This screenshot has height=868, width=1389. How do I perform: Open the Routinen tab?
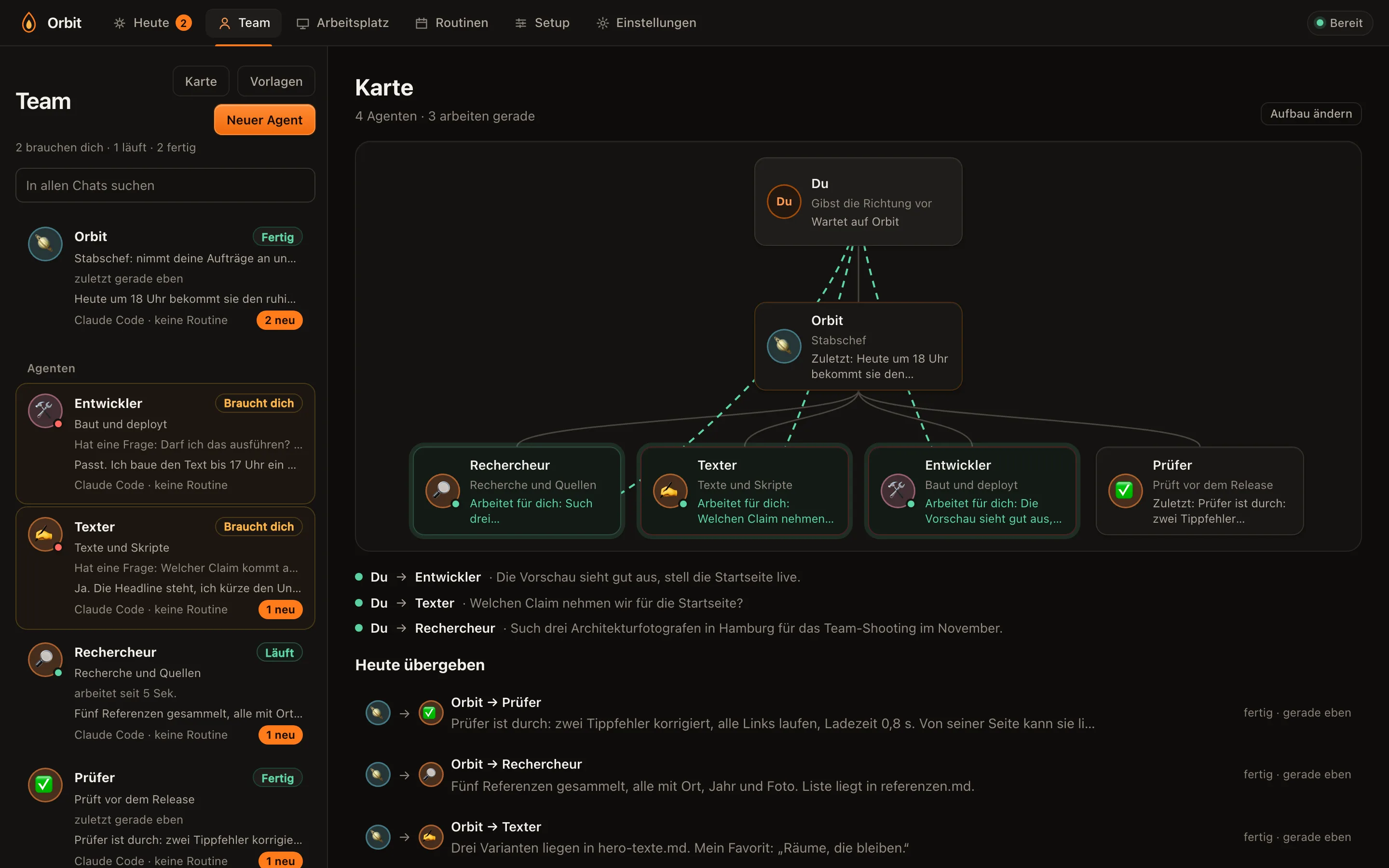[452, 23]
